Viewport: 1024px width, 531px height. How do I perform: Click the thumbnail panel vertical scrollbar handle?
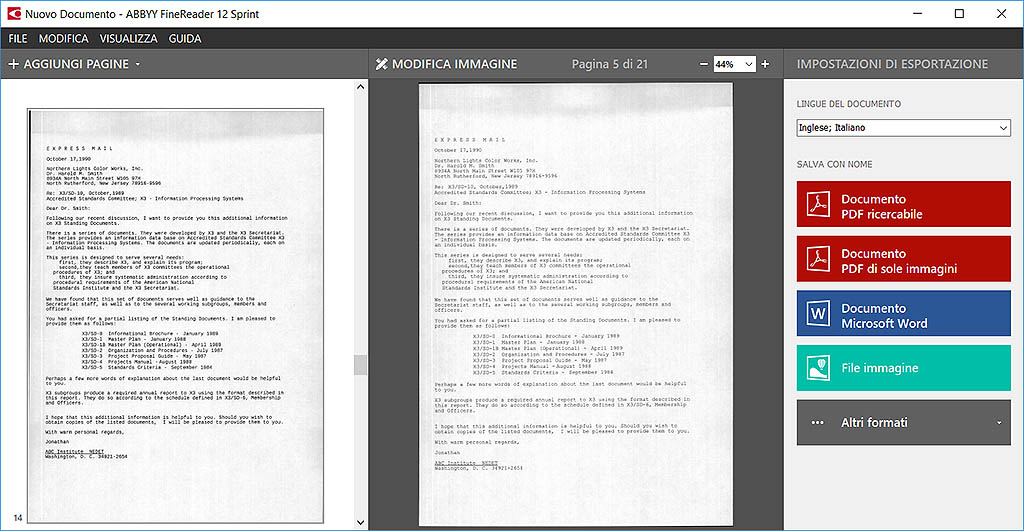pyautogui.click(x=360, y=365)
